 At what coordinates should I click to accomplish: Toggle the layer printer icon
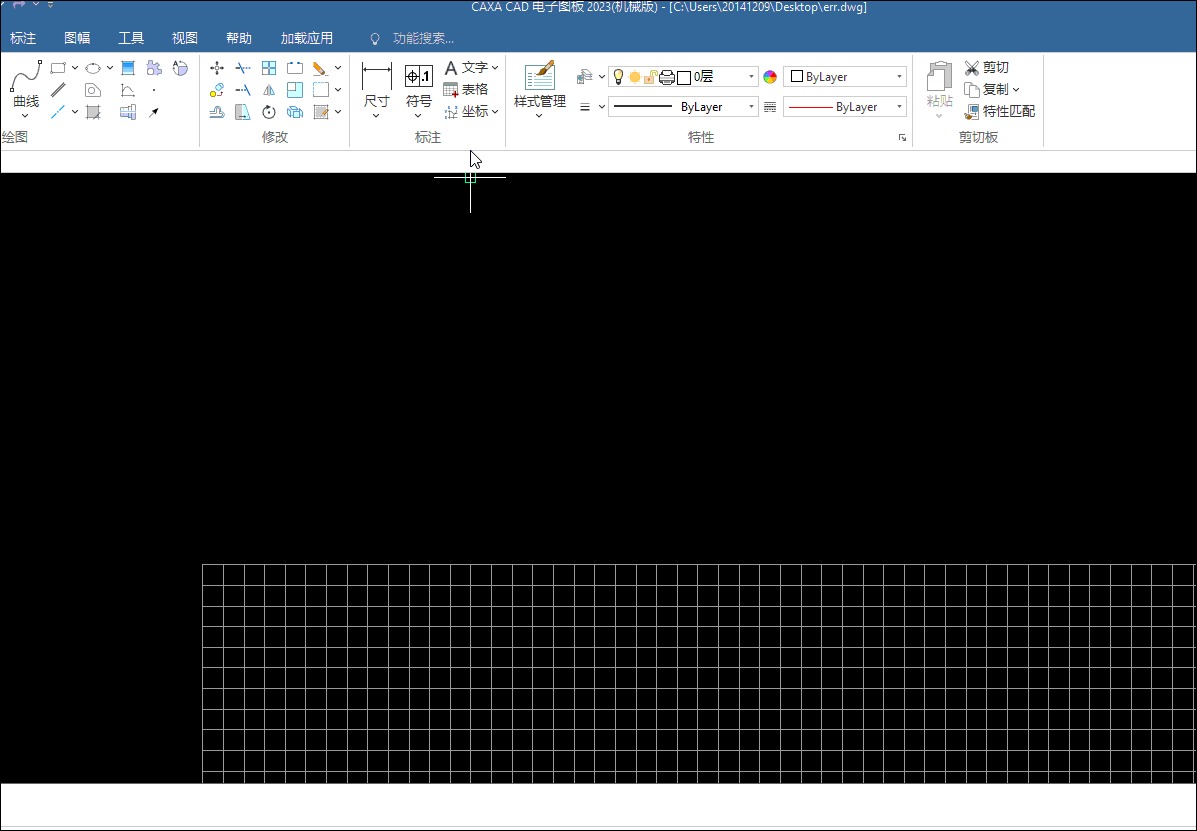coord(667,77)
